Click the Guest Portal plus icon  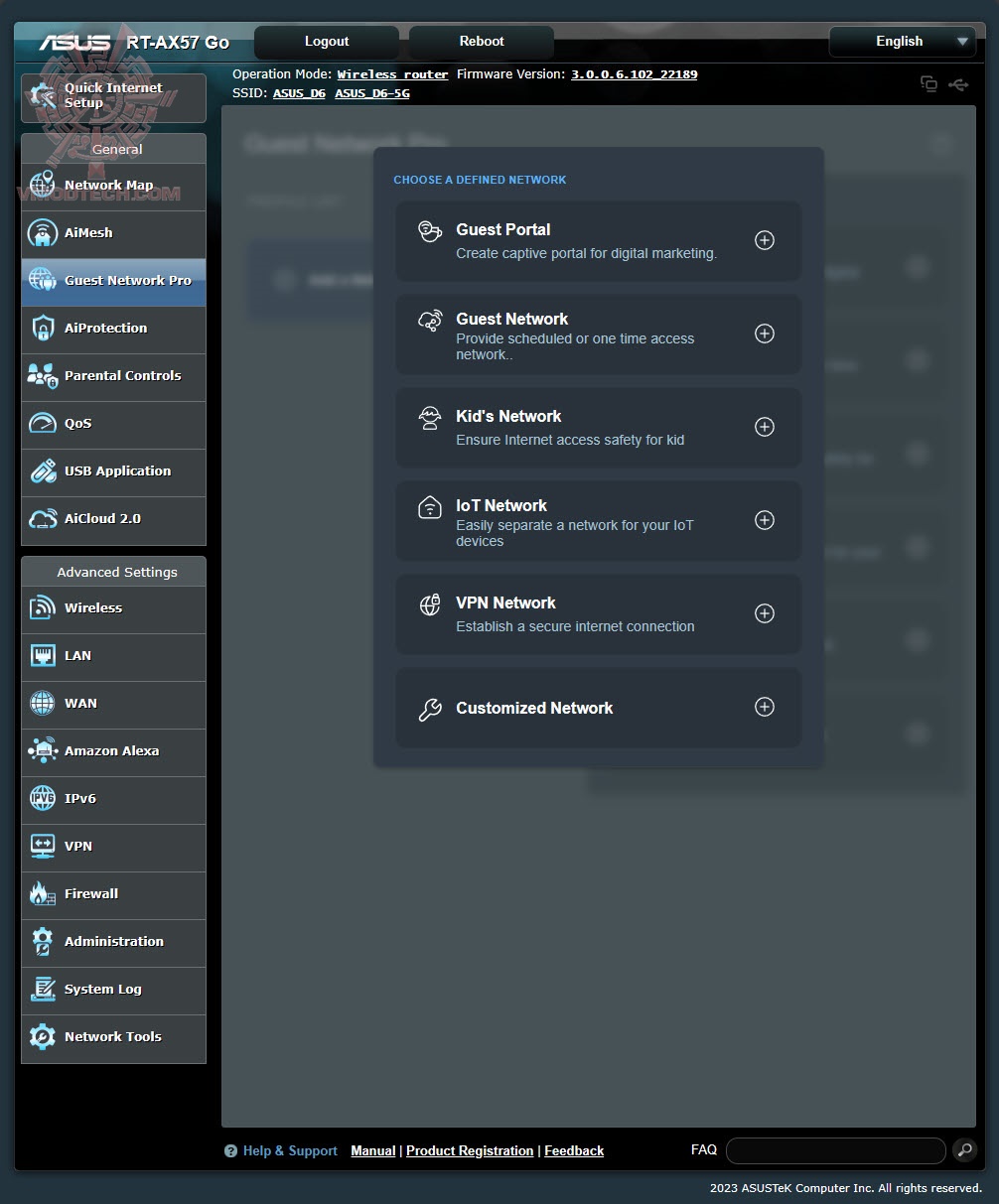pyautogui.click(x=765, y=240)
